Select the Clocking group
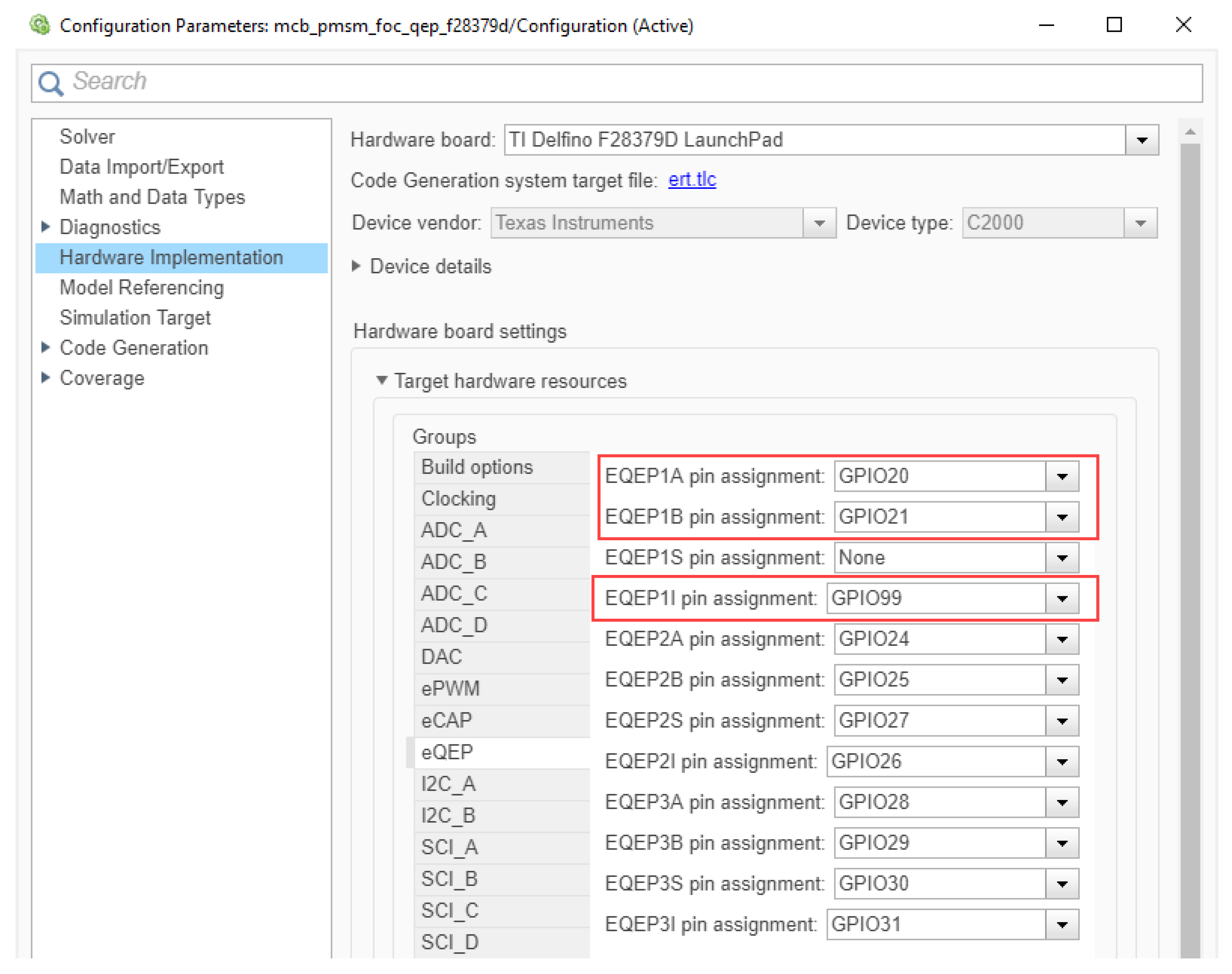The height and width of the screenshot is (974, 1232). click(458, 499)
